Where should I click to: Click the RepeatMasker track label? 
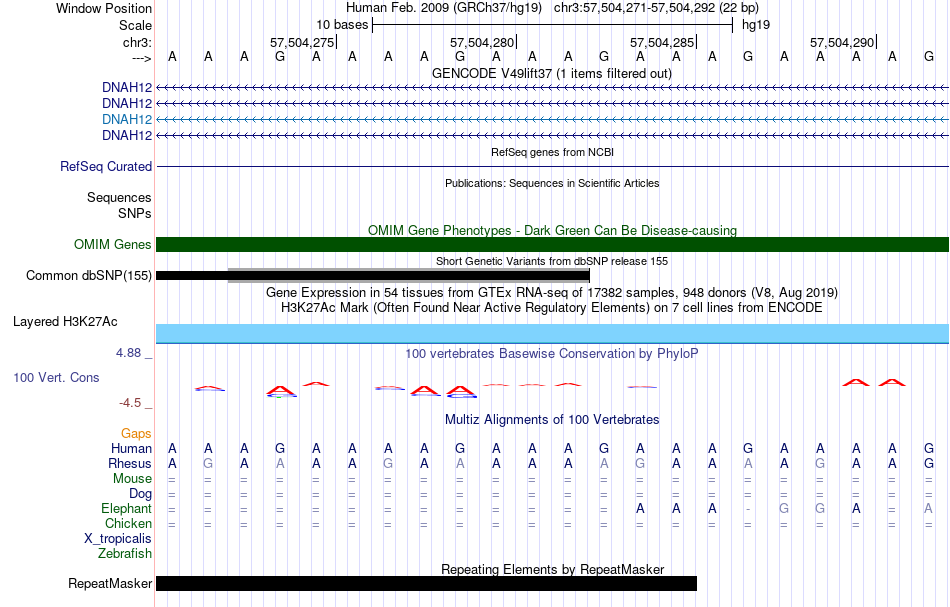pos(110,583)
